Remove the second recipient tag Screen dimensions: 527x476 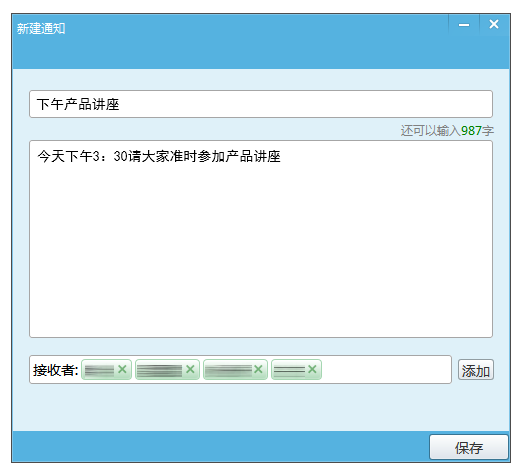point(190,369)
